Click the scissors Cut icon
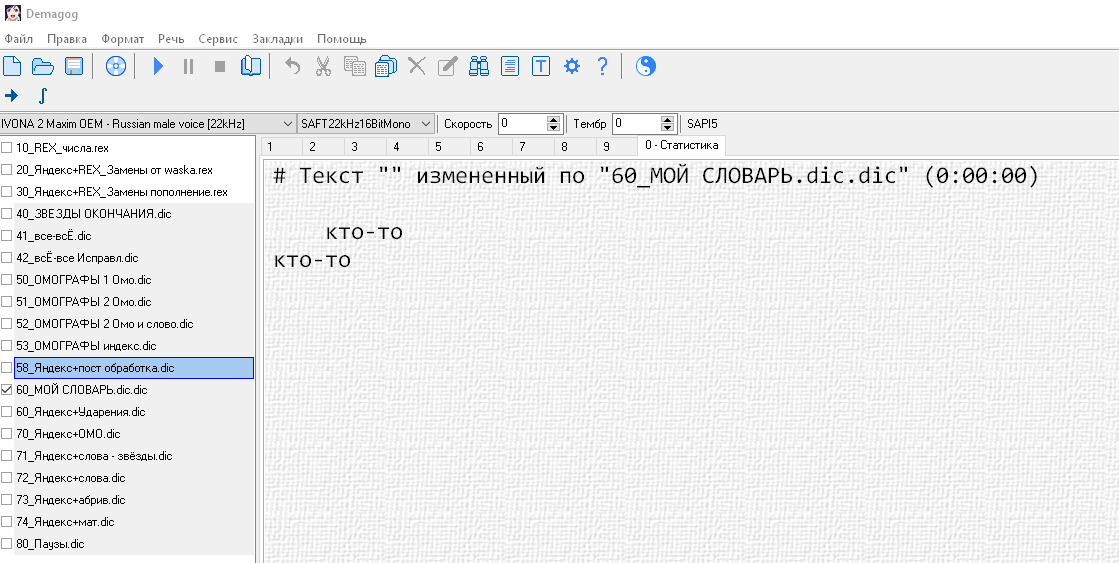This screenshot has height=563, width=1119. coord(323,67)
